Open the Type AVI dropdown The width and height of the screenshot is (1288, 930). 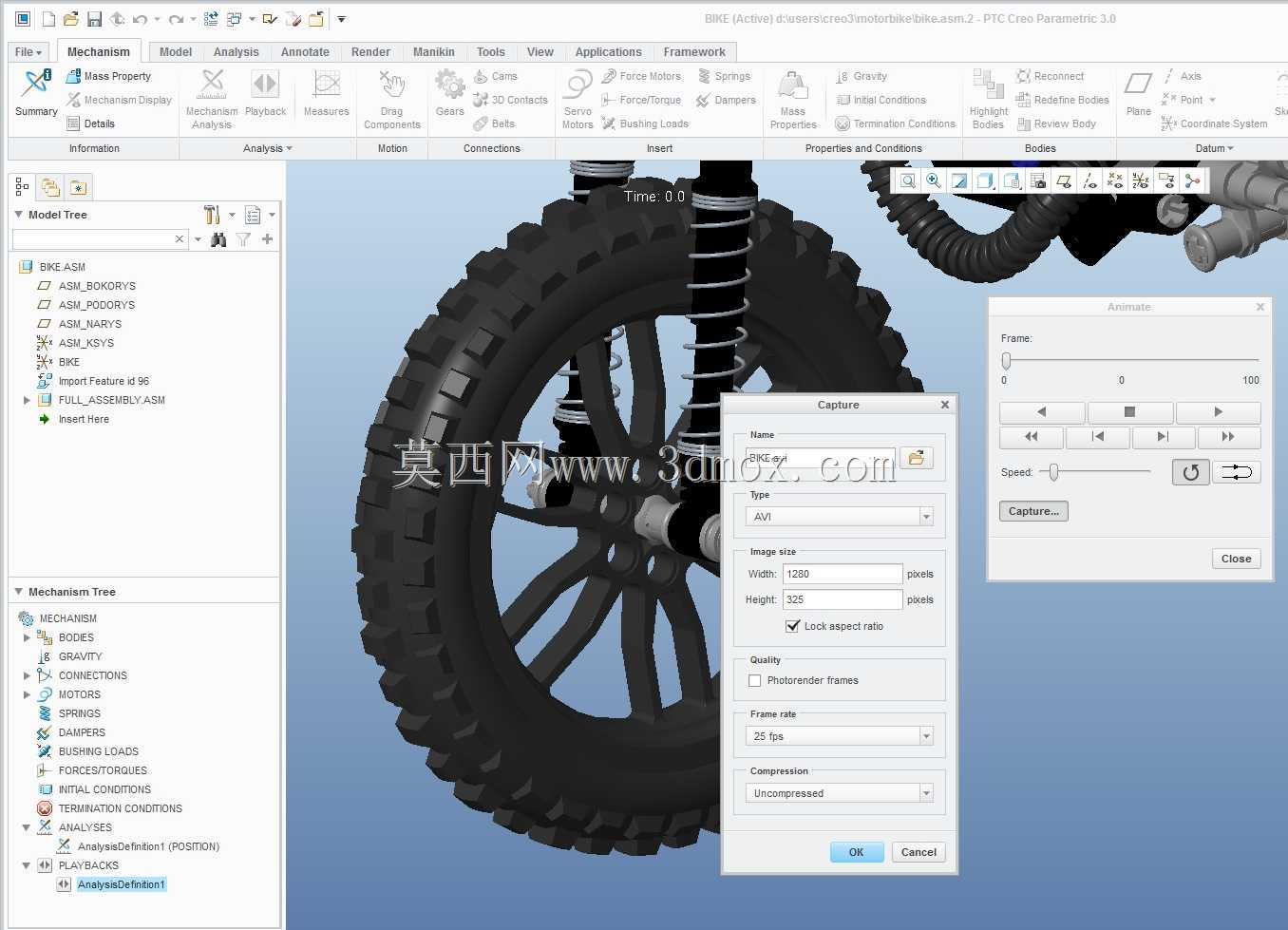[x=840, y=517]
